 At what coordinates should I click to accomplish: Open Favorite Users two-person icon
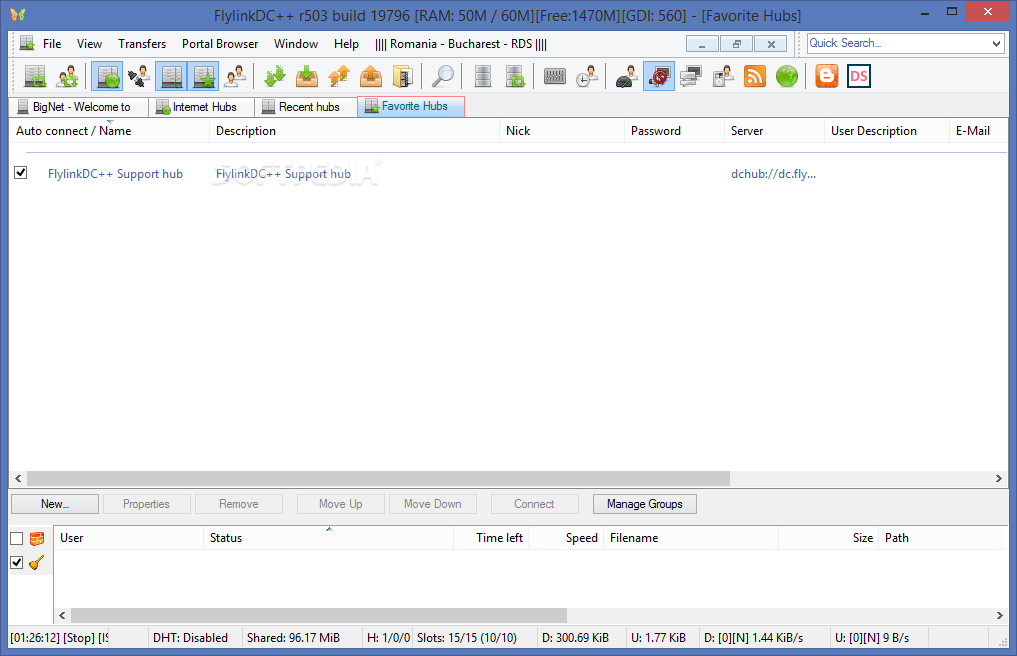(x=235, y=77)
